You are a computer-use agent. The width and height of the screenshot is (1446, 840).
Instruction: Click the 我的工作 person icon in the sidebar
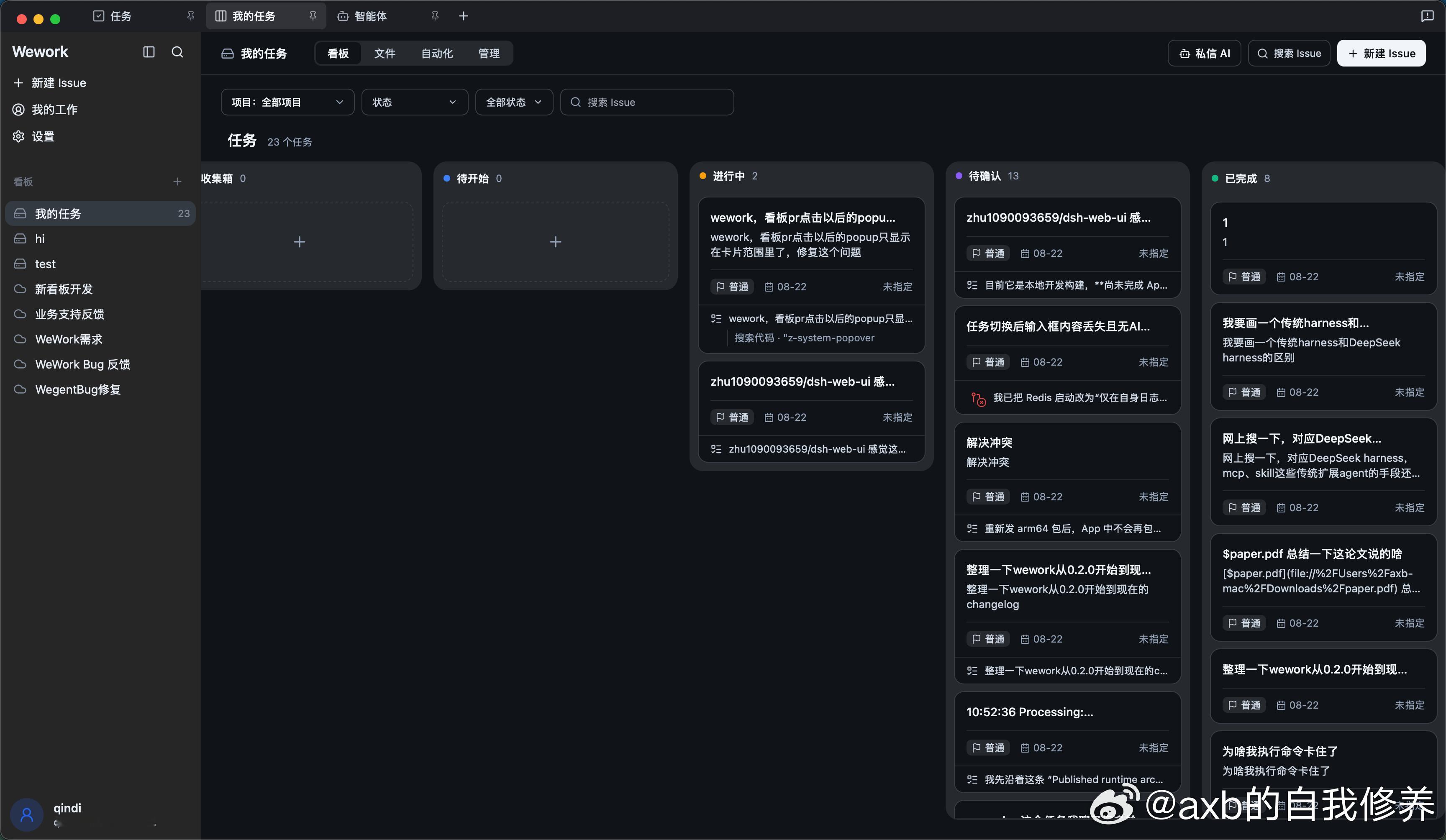coord(18,109)
